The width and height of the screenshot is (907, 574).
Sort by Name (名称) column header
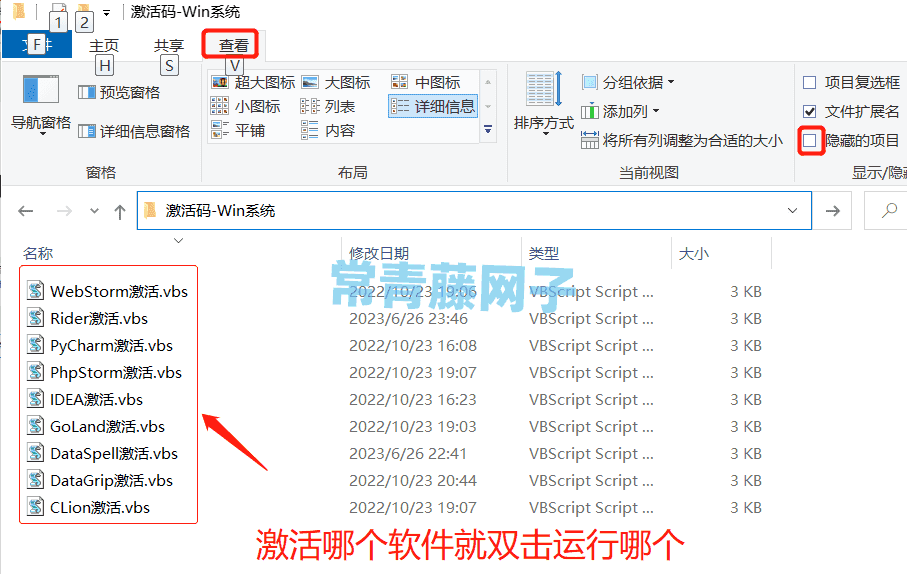pyautogui.click(x=38, y=253)
